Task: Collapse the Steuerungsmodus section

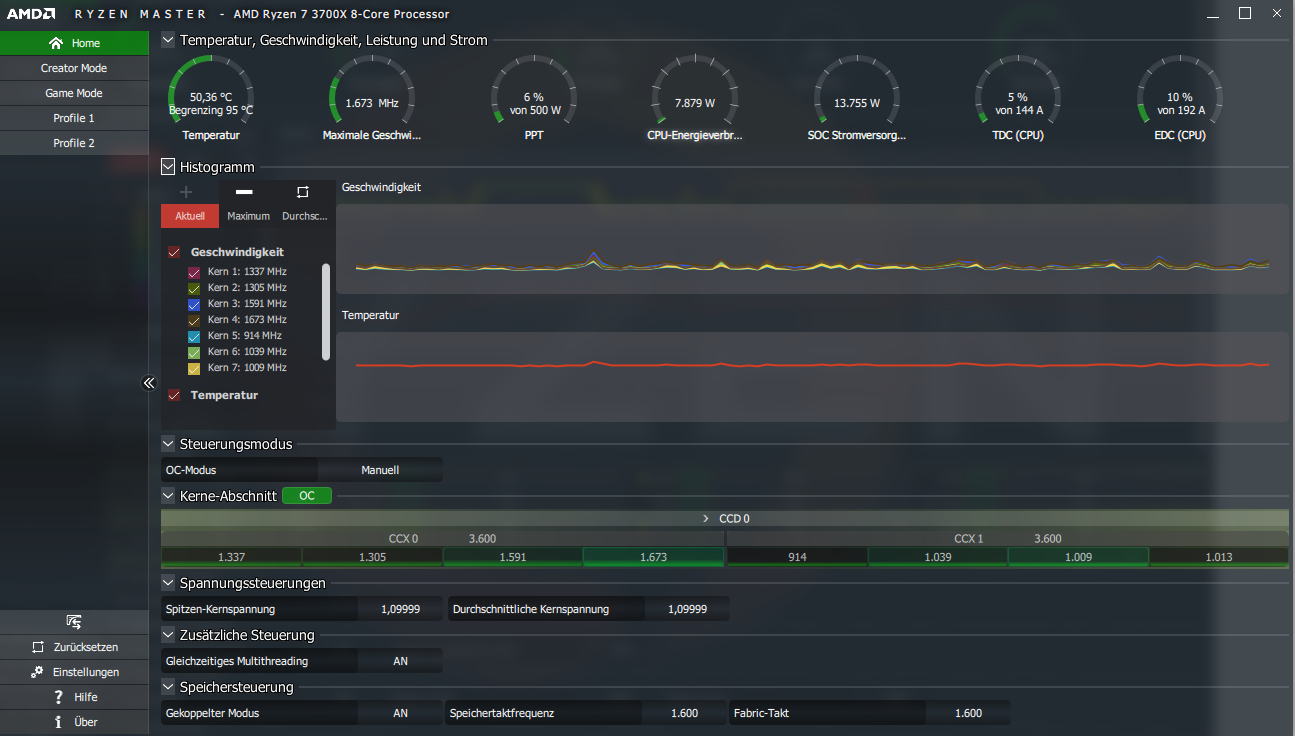Action: pyautogui.click(x=168, y=443)
